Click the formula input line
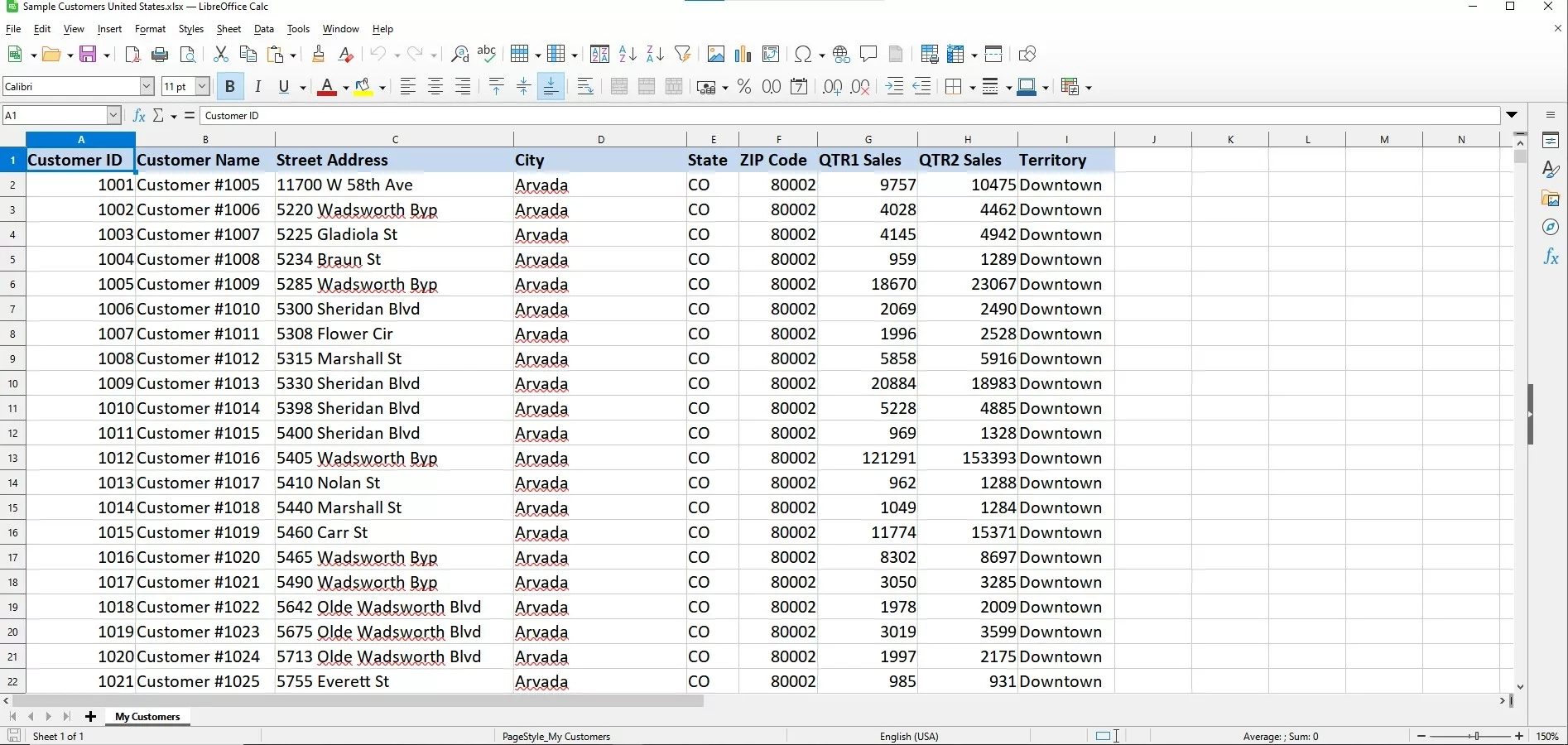 tap(849, 116)
